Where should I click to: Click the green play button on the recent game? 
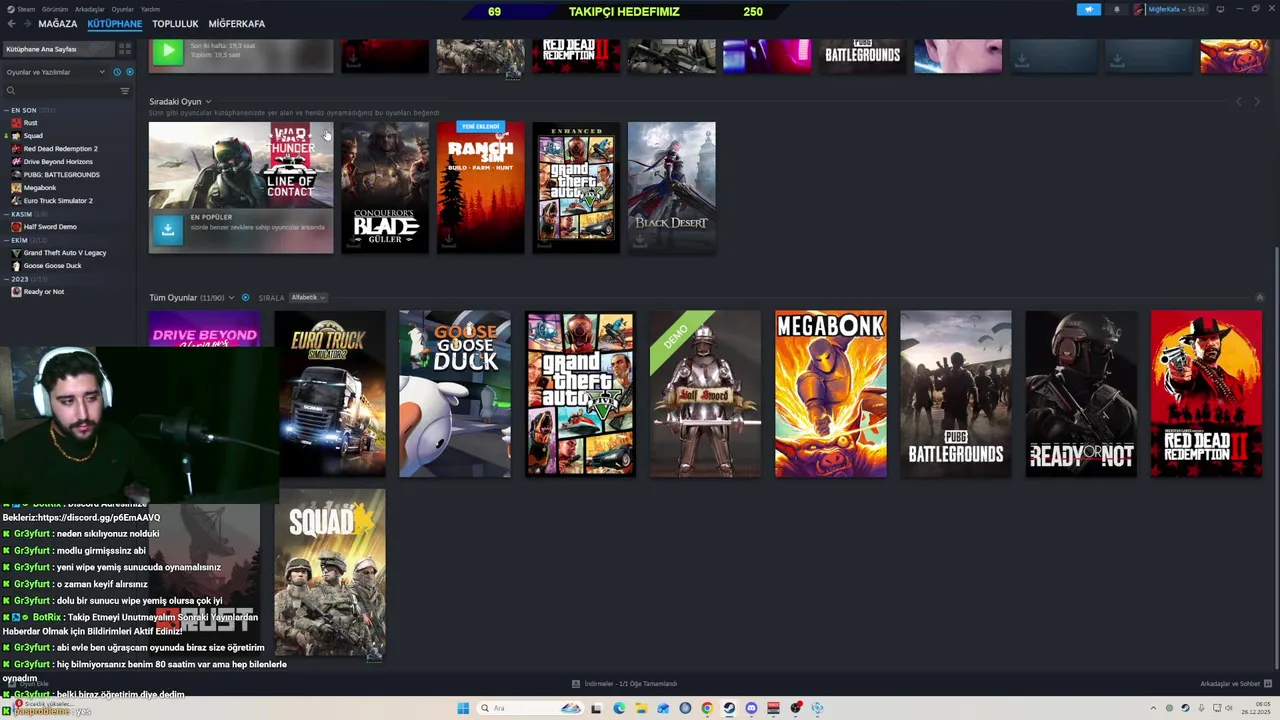pyautogui.click(x=167, y=51)
